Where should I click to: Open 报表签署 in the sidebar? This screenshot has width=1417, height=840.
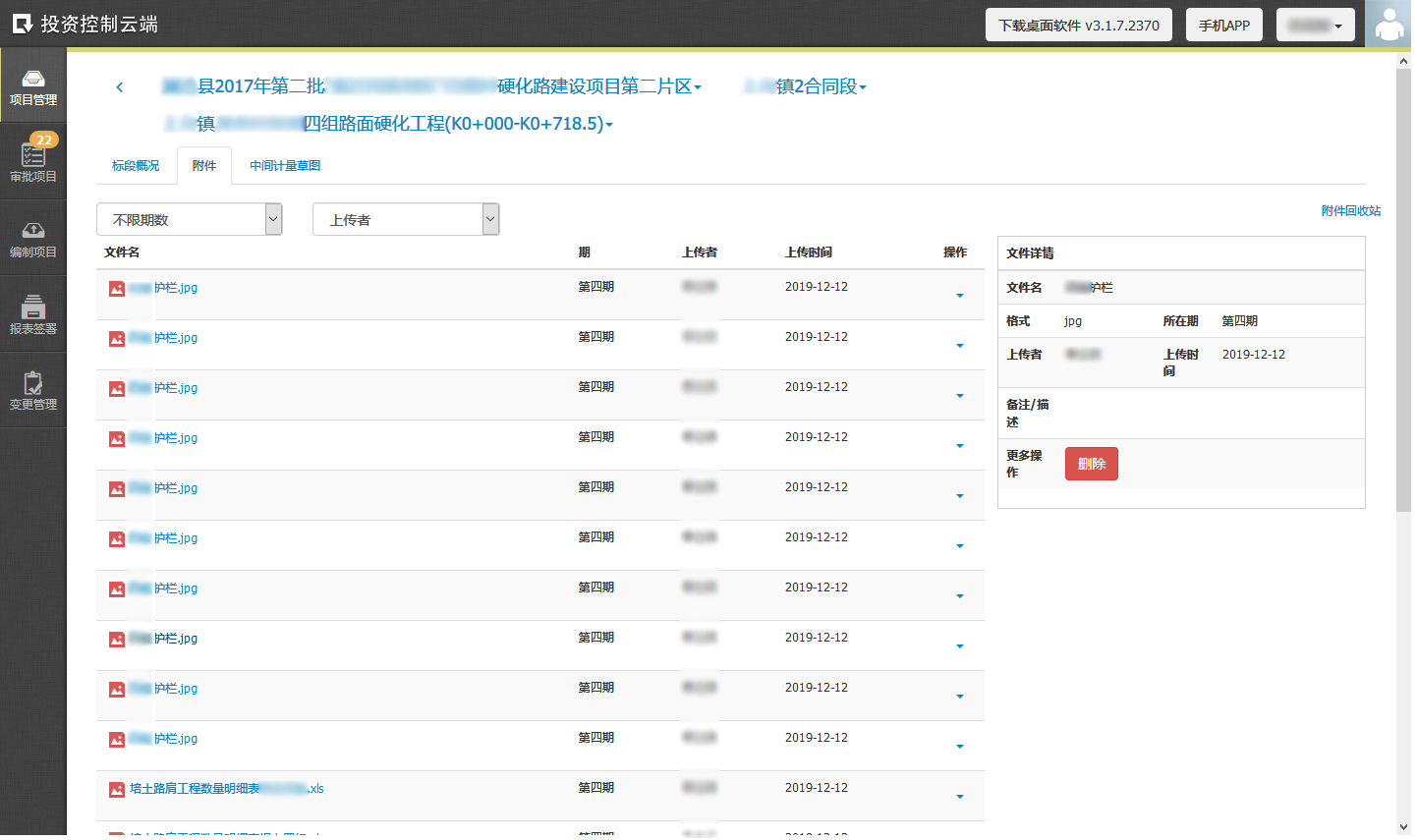coord(33,314)
